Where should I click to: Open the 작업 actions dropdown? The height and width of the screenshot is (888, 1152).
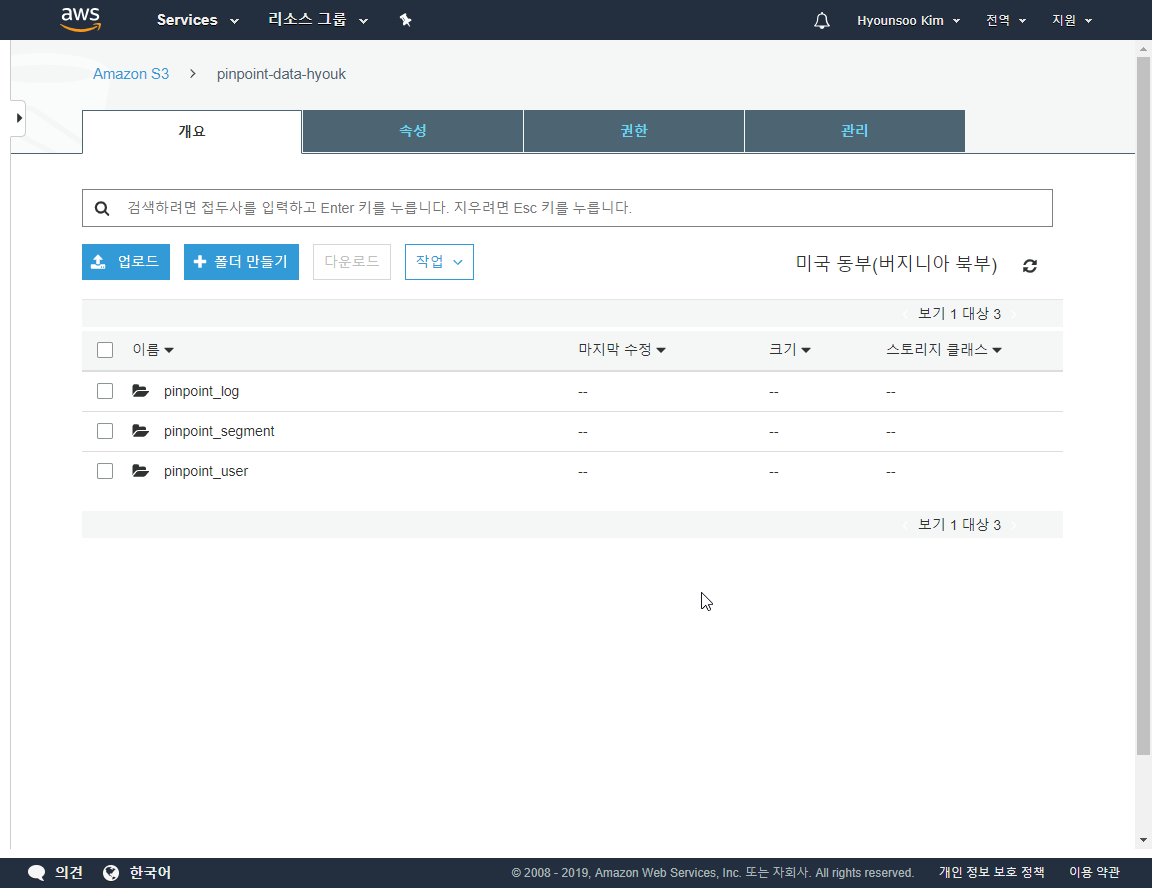[439, 262]
